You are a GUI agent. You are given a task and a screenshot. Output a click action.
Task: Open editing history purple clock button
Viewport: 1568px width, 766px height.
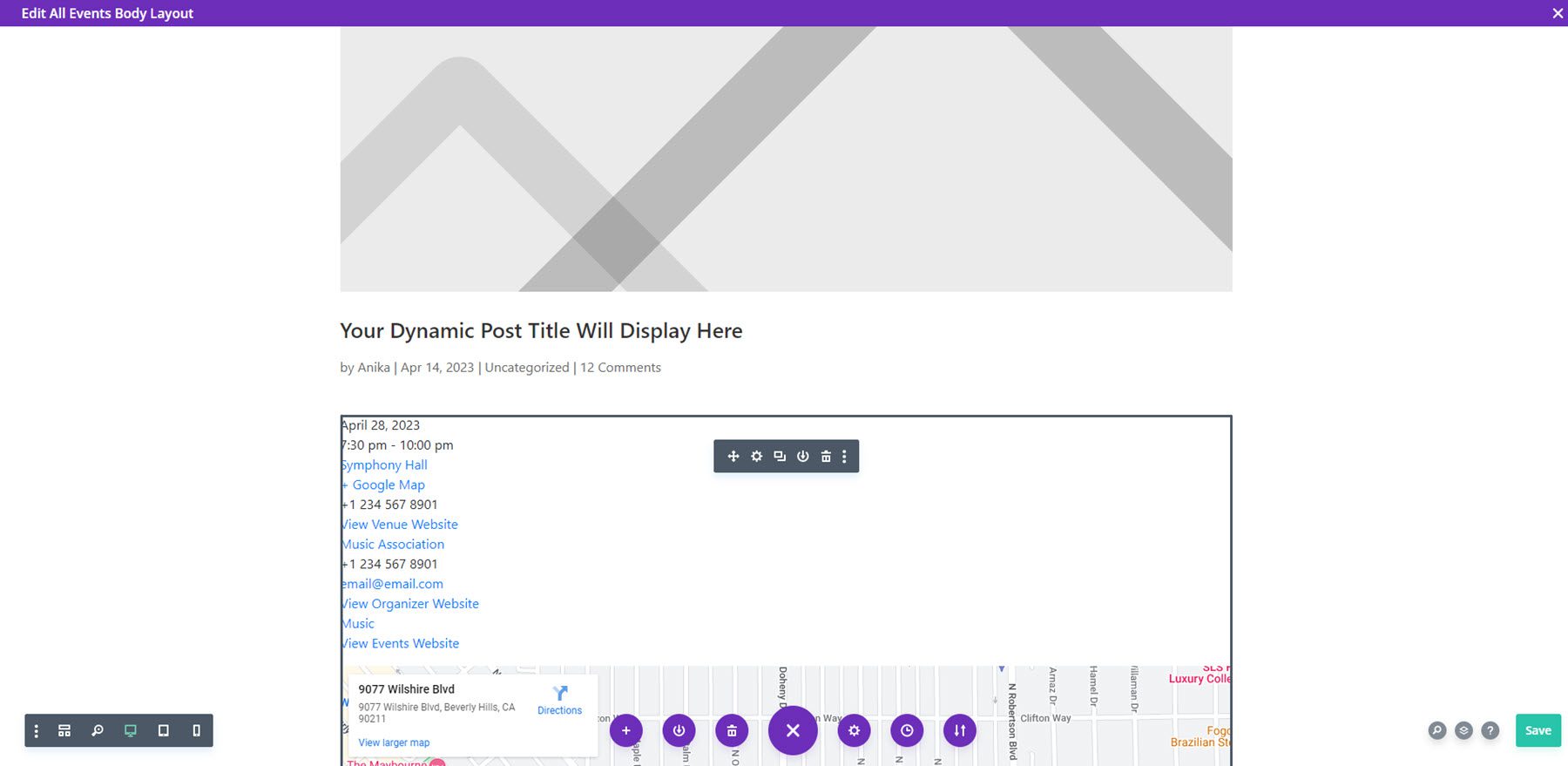coord(907,730)
